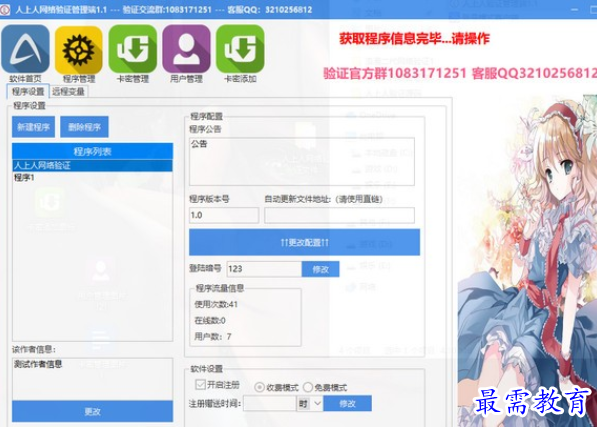597x433 pixels.
Task: Open the 软件首页 home icon
Action: click(26, 49)
